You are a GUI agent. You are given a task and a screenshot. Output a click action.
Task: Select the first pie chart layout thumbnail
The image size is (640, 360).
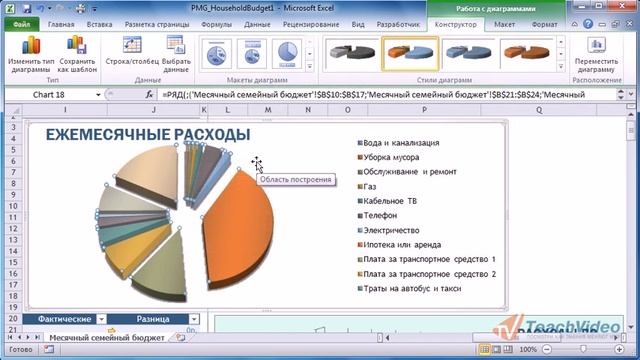216,53
